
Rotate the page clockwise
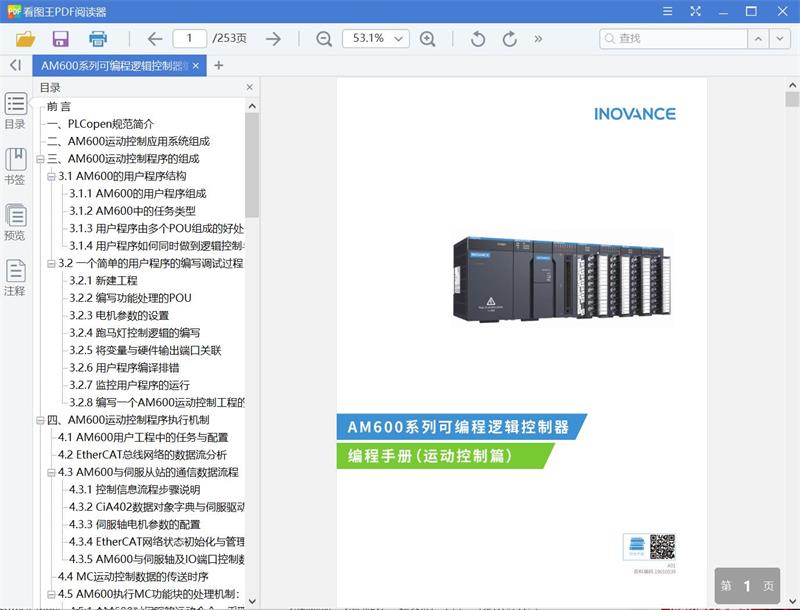[509, 39]
